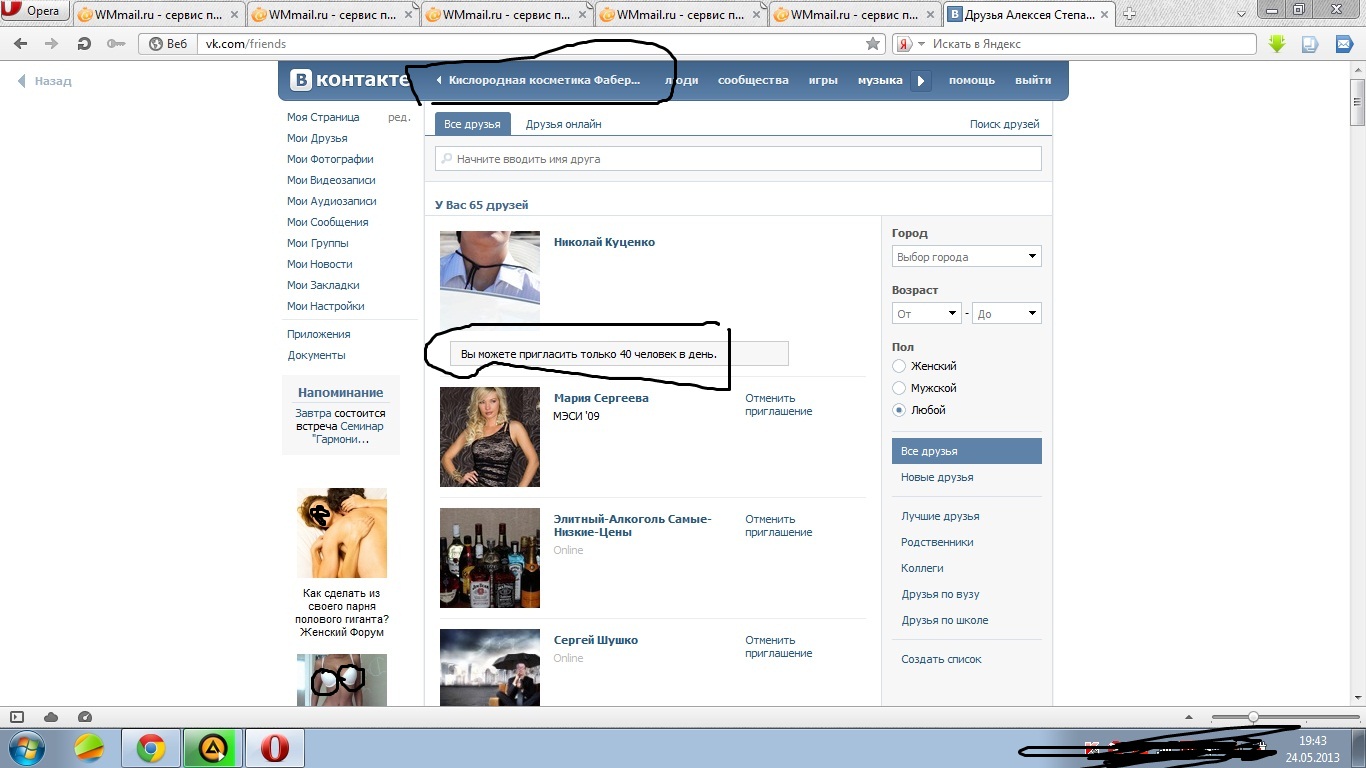Open Николай Куценко's profile name link
This screenshot has height=768, width=1366.
604,242
